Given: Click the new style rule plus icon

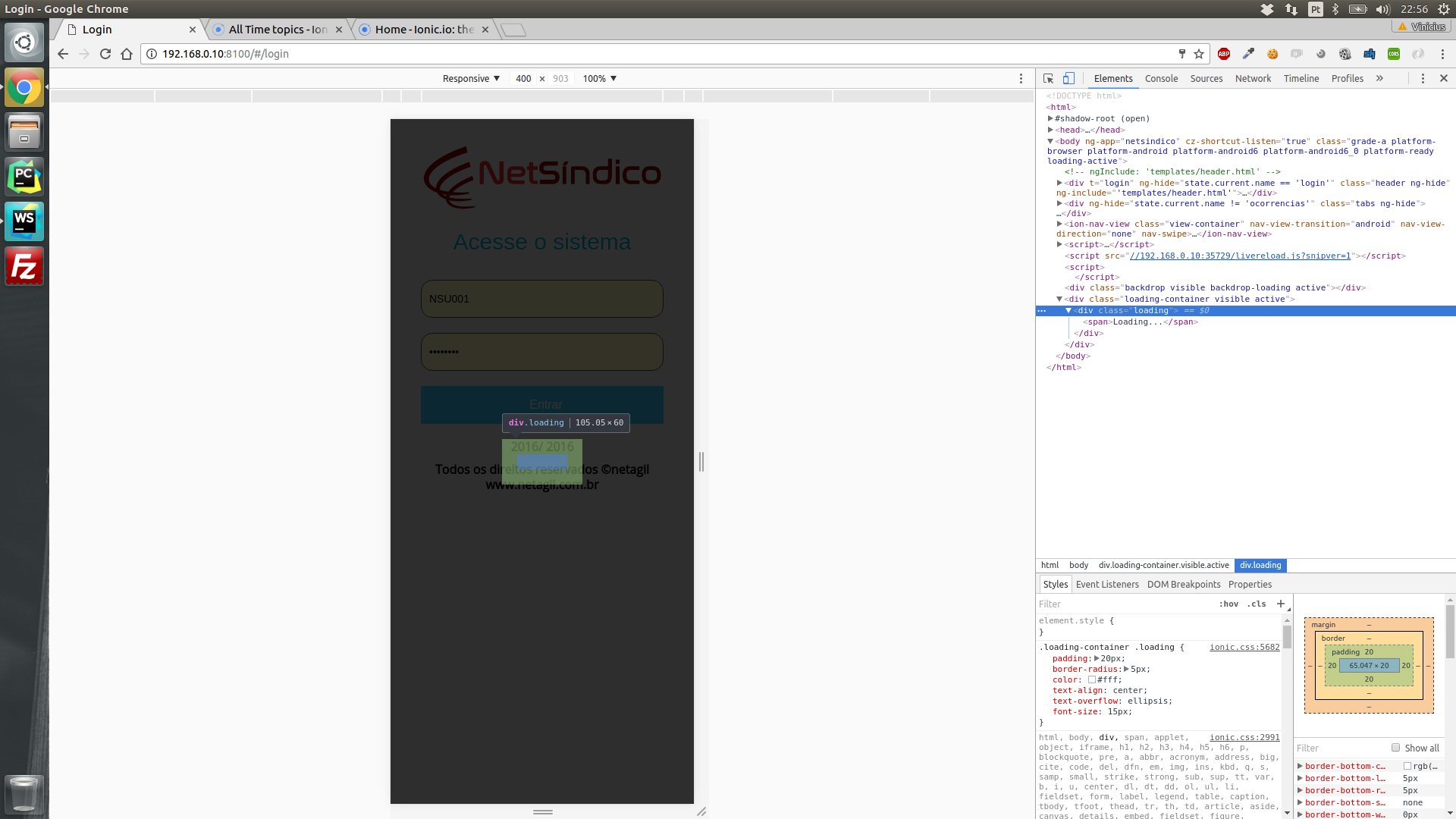Looking at the screenshot, I should coord(1281,604).
